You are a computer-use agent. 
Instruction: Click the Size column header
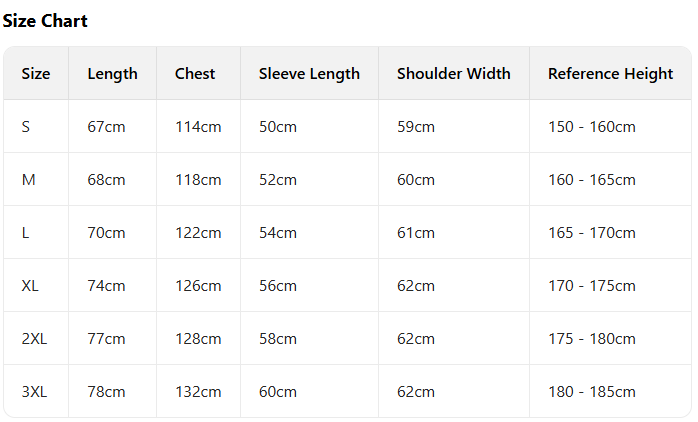click(36, 74)
